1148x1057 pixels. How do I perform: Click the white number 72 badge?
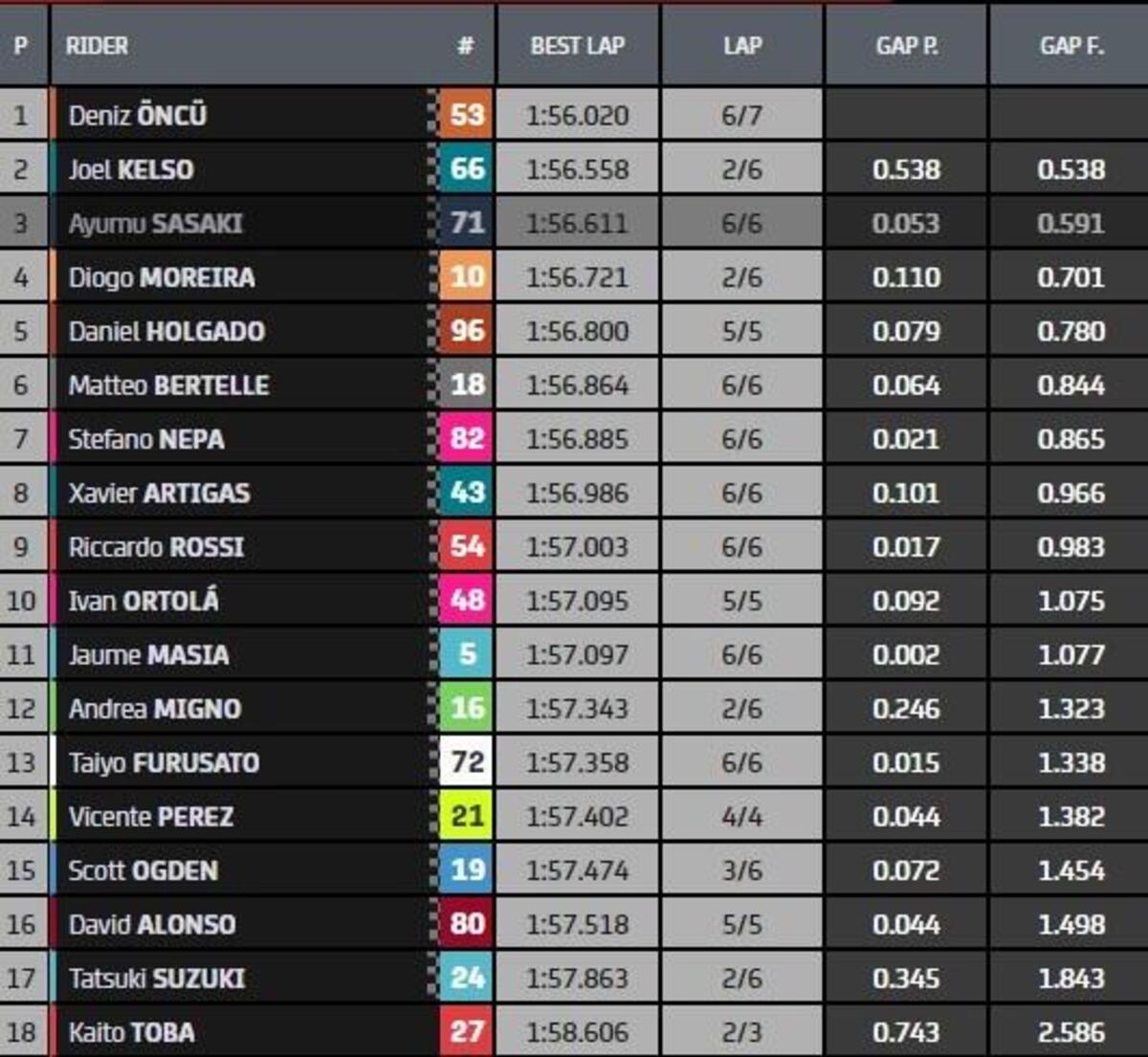466,762
